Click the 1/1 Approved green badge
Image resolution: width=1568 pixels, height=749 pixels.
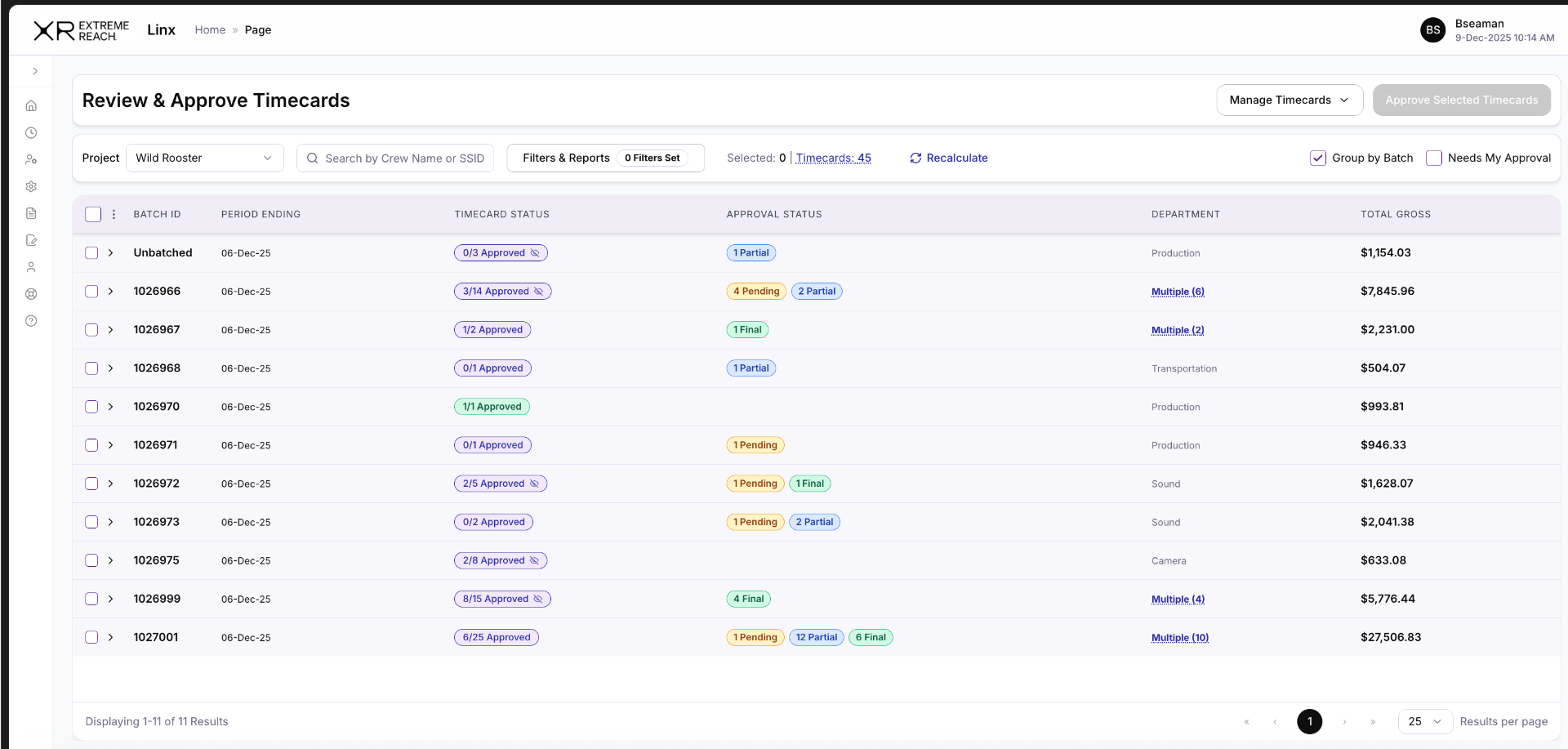[492, 407]
